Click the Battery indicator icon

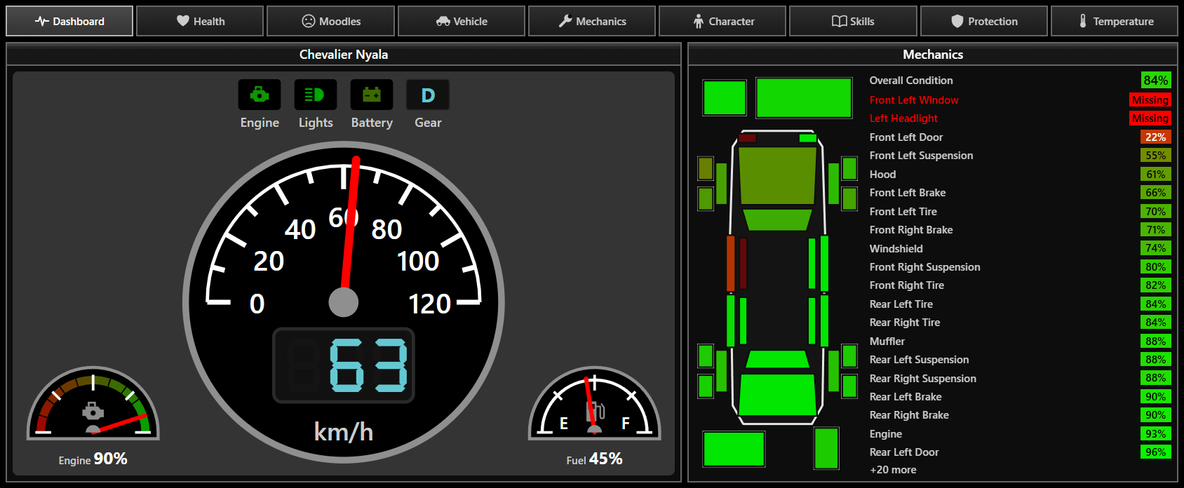click(x=372, y=94)
